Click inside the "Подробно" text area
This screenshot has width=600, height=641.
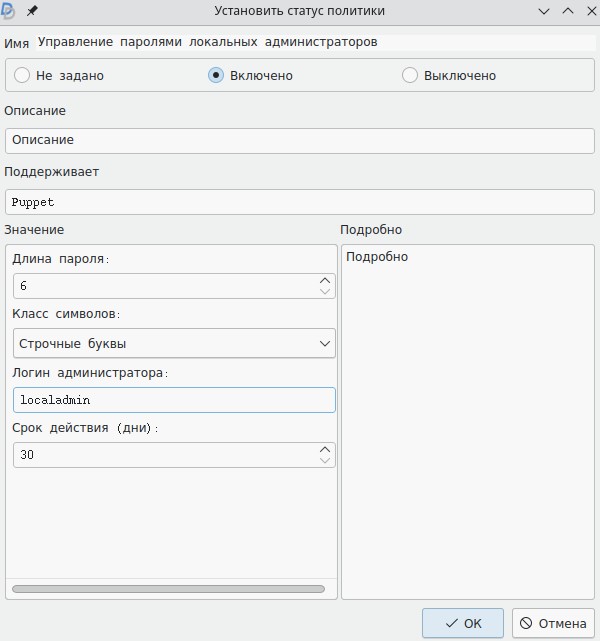[467, 420]
